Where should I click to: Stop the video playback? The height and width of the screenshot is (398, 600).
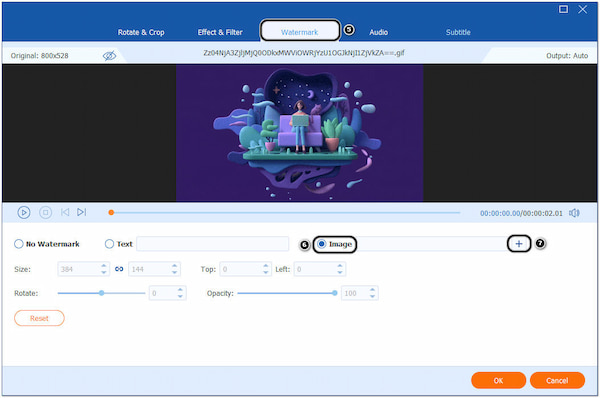pos(46,212)
